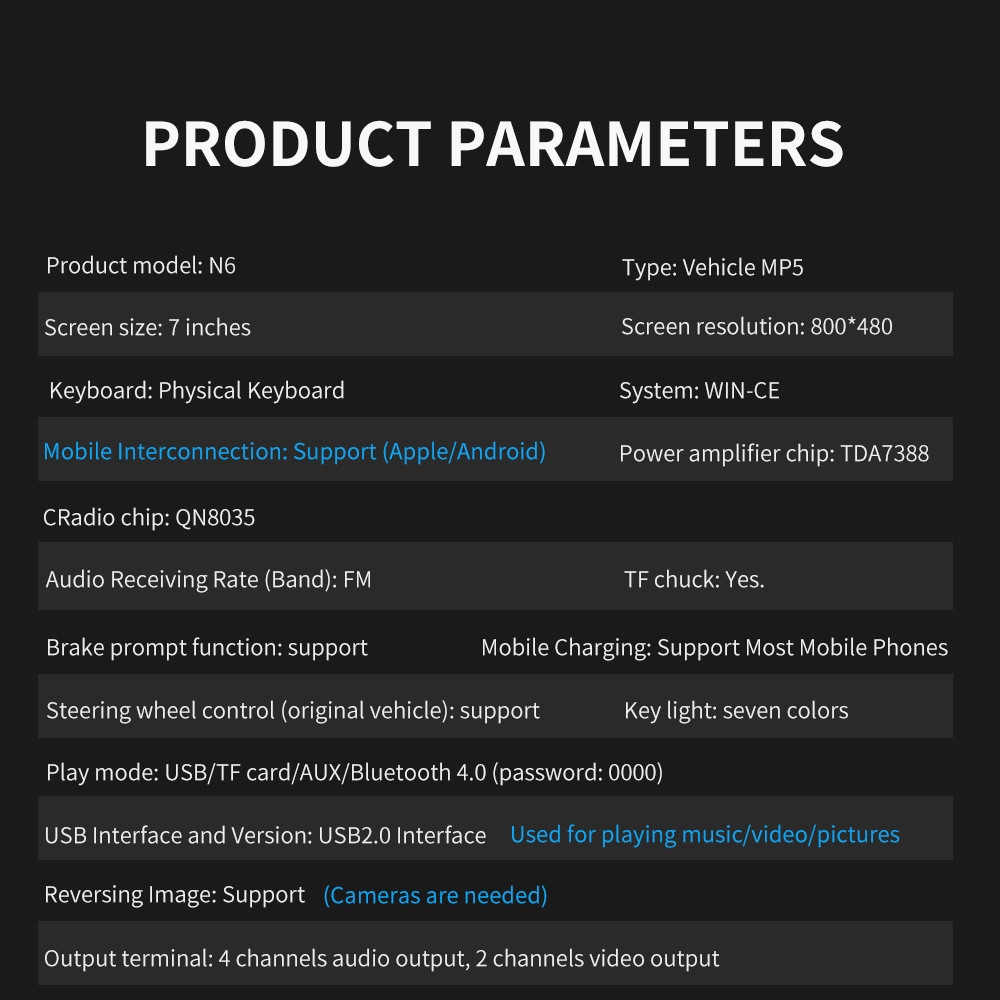1000x1000 pixels.
Task: Click the System: WIN-CE entry
Action: tap(699, 390)
